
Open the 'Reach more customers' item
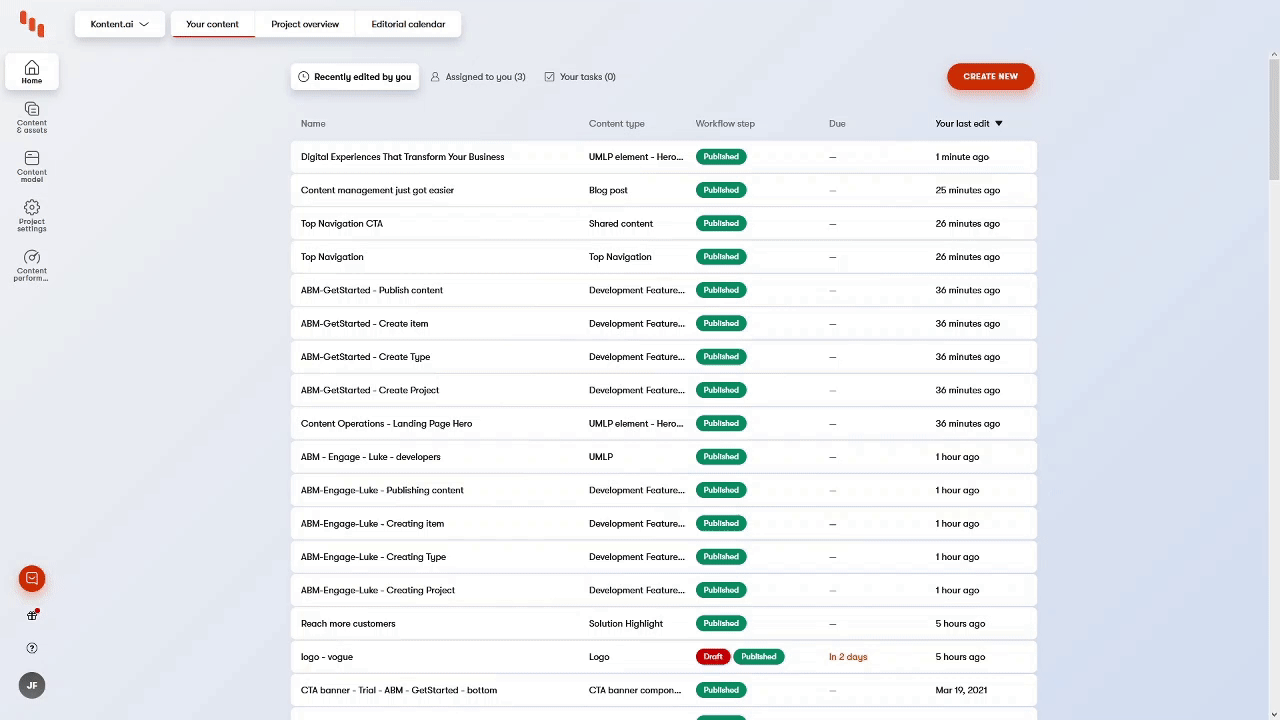[x=348, y=624]
